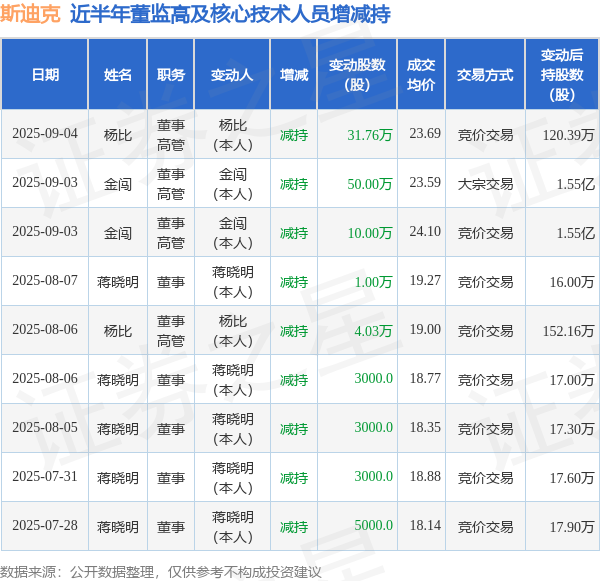Click holdings value 16.00万

tap(572, 282)
